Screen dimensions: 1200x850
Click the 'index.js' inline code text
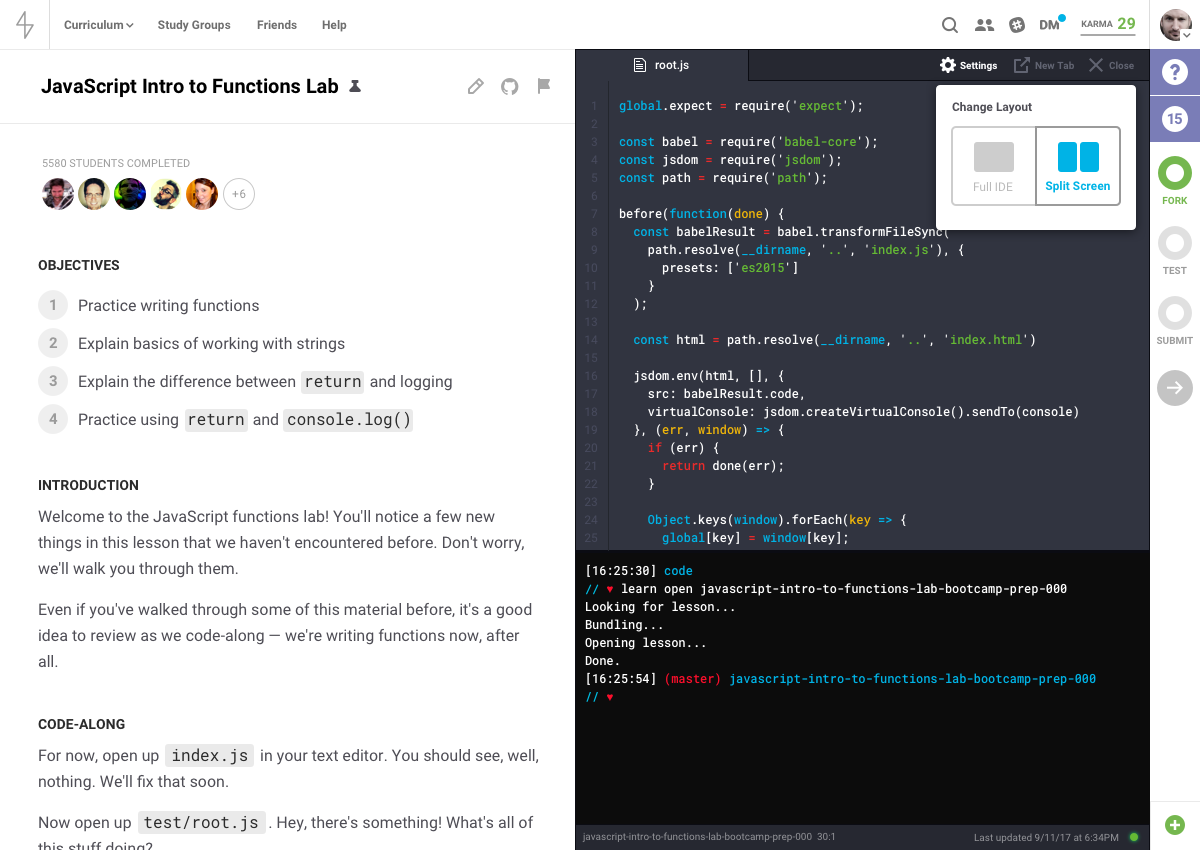point(210,756)
